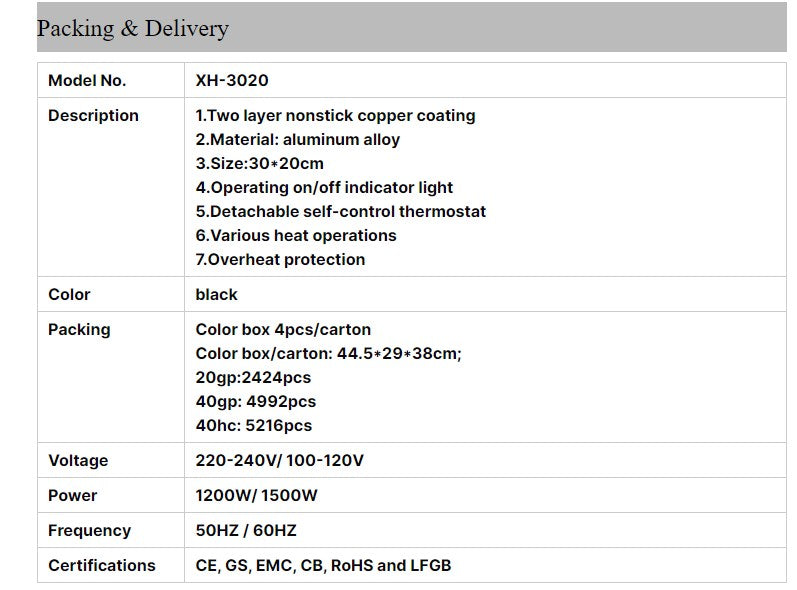Click the Operating on/off indicator light line
Image resolution: width=797 pixels, height=590 pixels.
(x=324, y=188)
